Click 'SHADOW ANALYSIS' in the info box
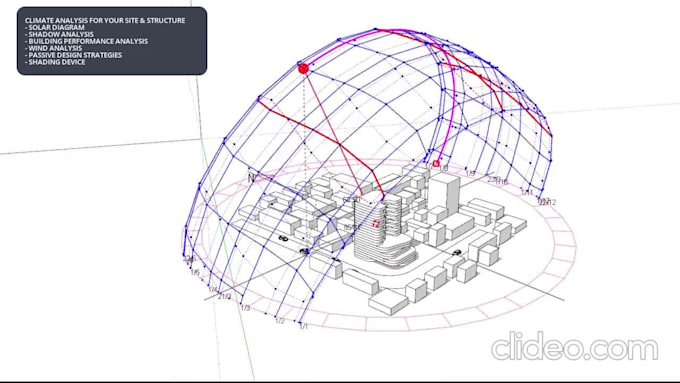The width and height of the screenshot is (680, 383). coord(61,34)
